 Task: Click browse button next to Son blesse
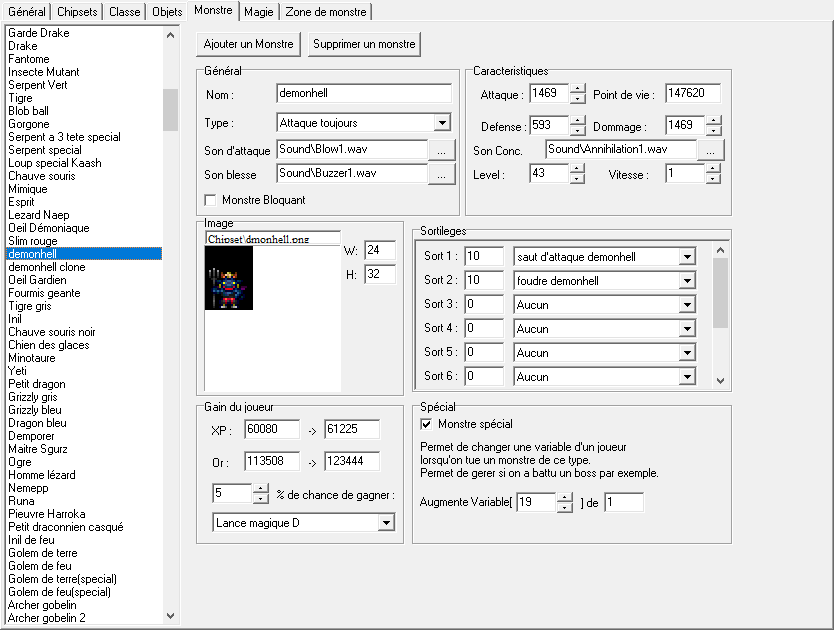coord(441,174)
